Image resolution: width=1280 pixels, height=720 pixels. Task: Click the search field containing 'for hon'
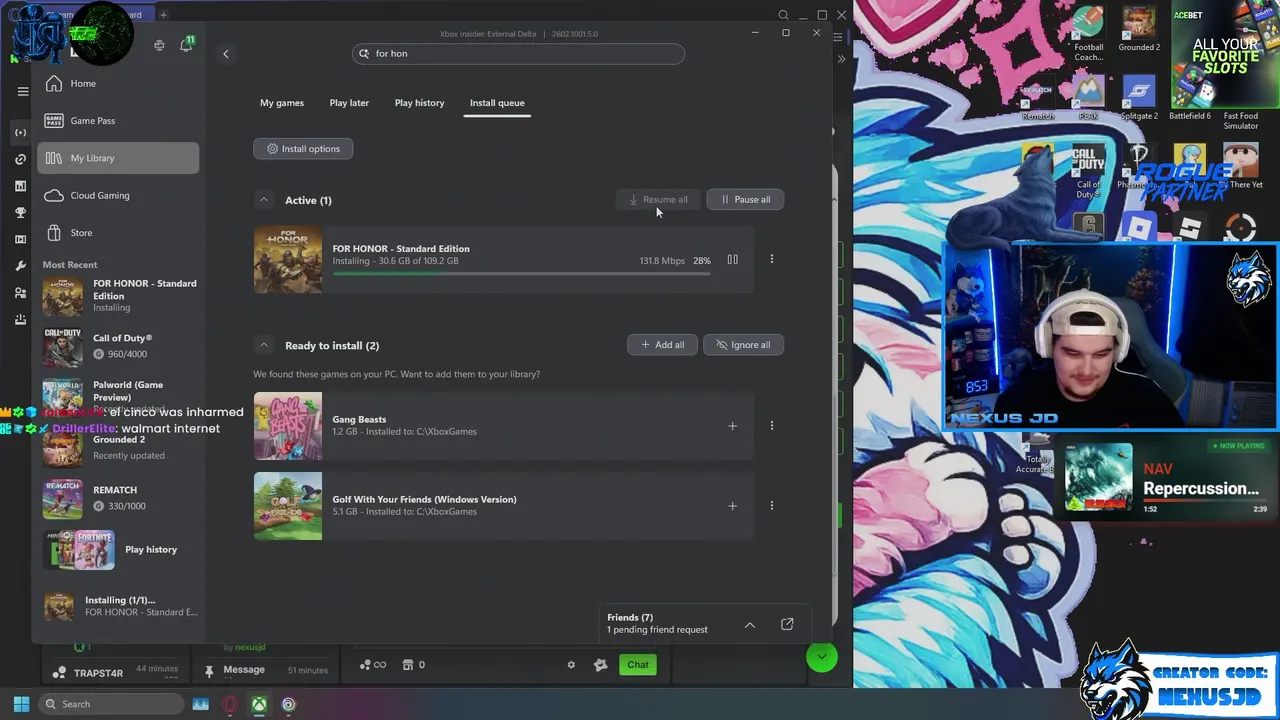(x=518, y=53)
